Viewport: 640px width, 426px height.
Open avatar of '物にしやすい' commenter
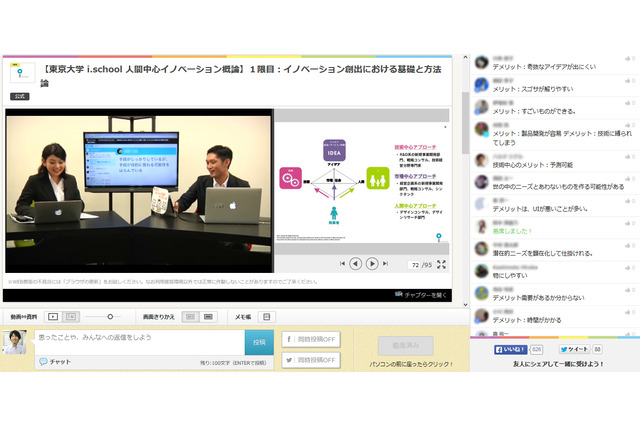(482, 271)
